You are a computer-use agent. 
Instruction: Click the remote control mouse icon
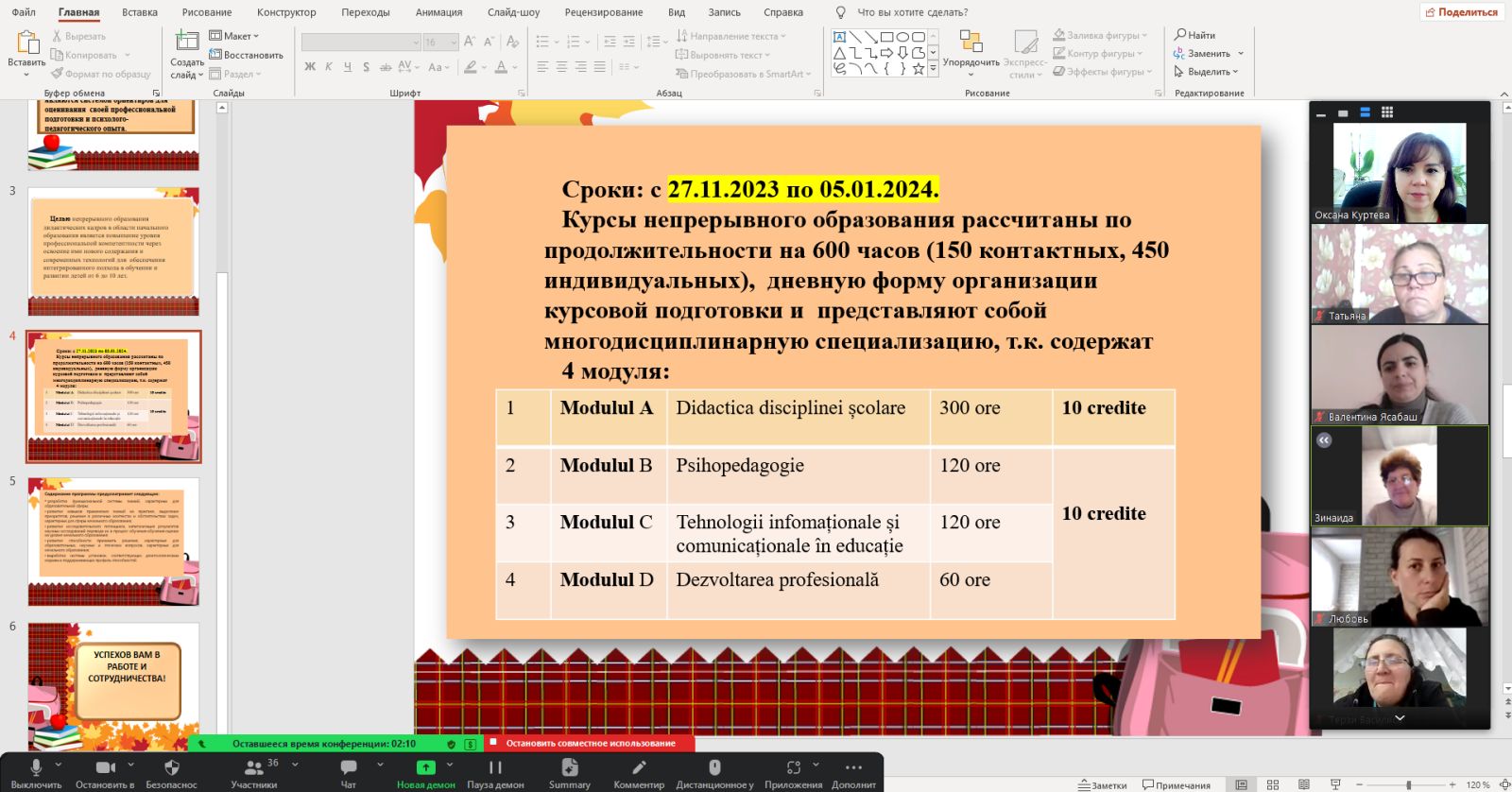click(x=714, y=767)
